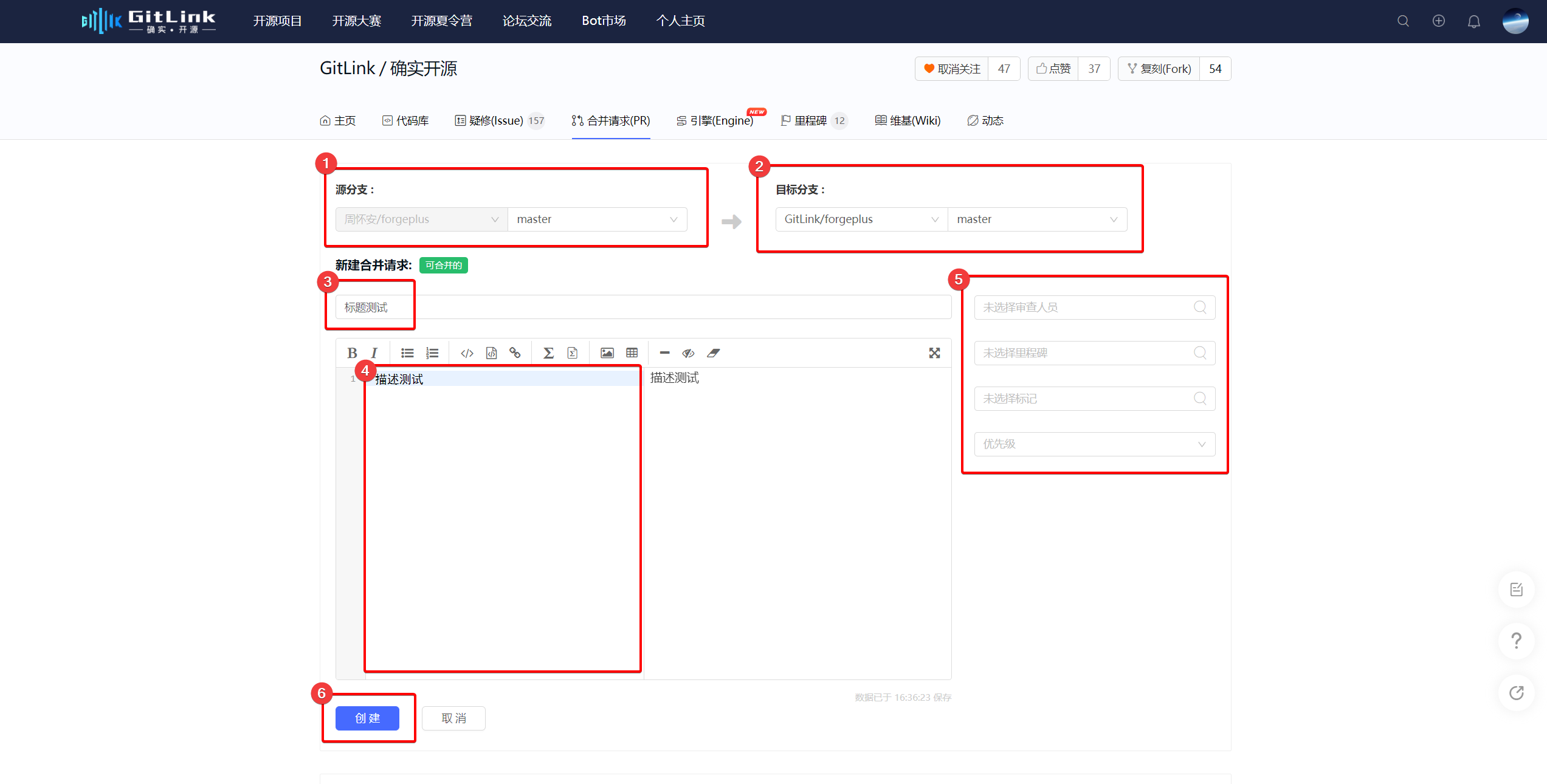The image size is (1547, 784).
Task: Focus the 未选择审查人员 reviewer field
Action: (1095, 308)
